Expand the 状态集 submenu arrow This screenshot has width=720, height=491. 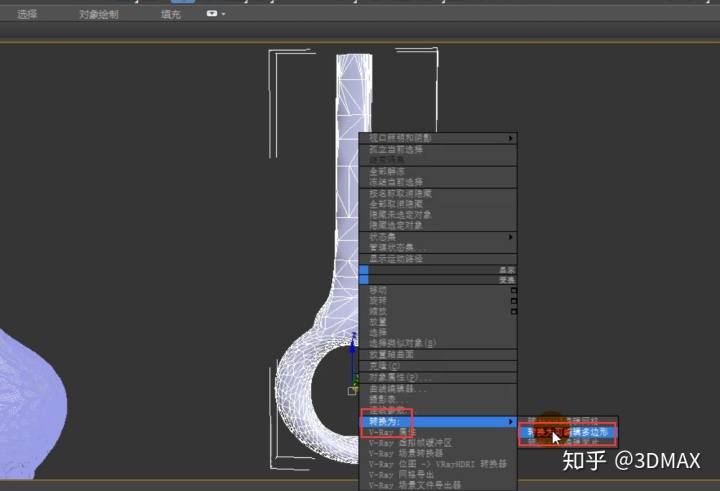point(511,237)
